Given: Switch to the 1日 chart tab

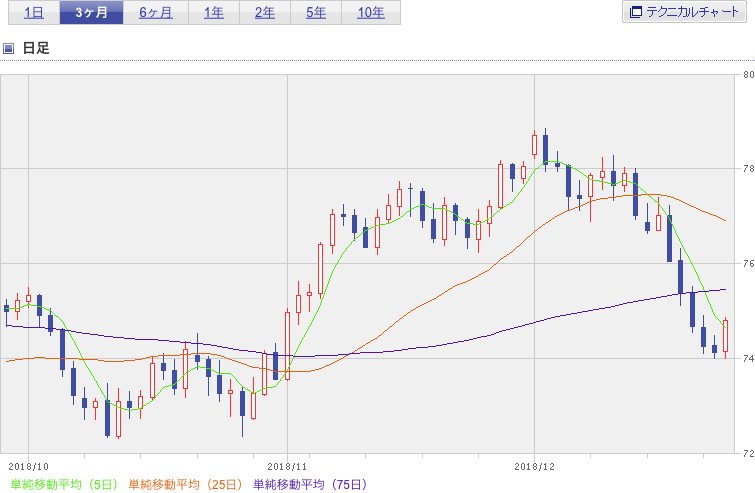Looking at the screenshot, I should pyautogui.click(x=34, y=13).
